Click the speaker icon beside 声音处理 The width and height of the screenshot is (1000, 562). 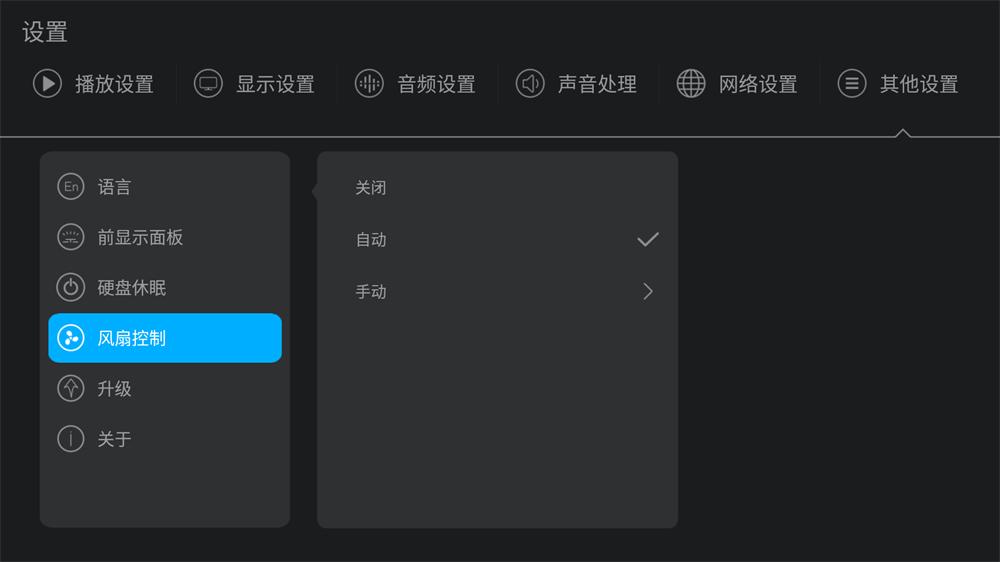tap(529, 84)
